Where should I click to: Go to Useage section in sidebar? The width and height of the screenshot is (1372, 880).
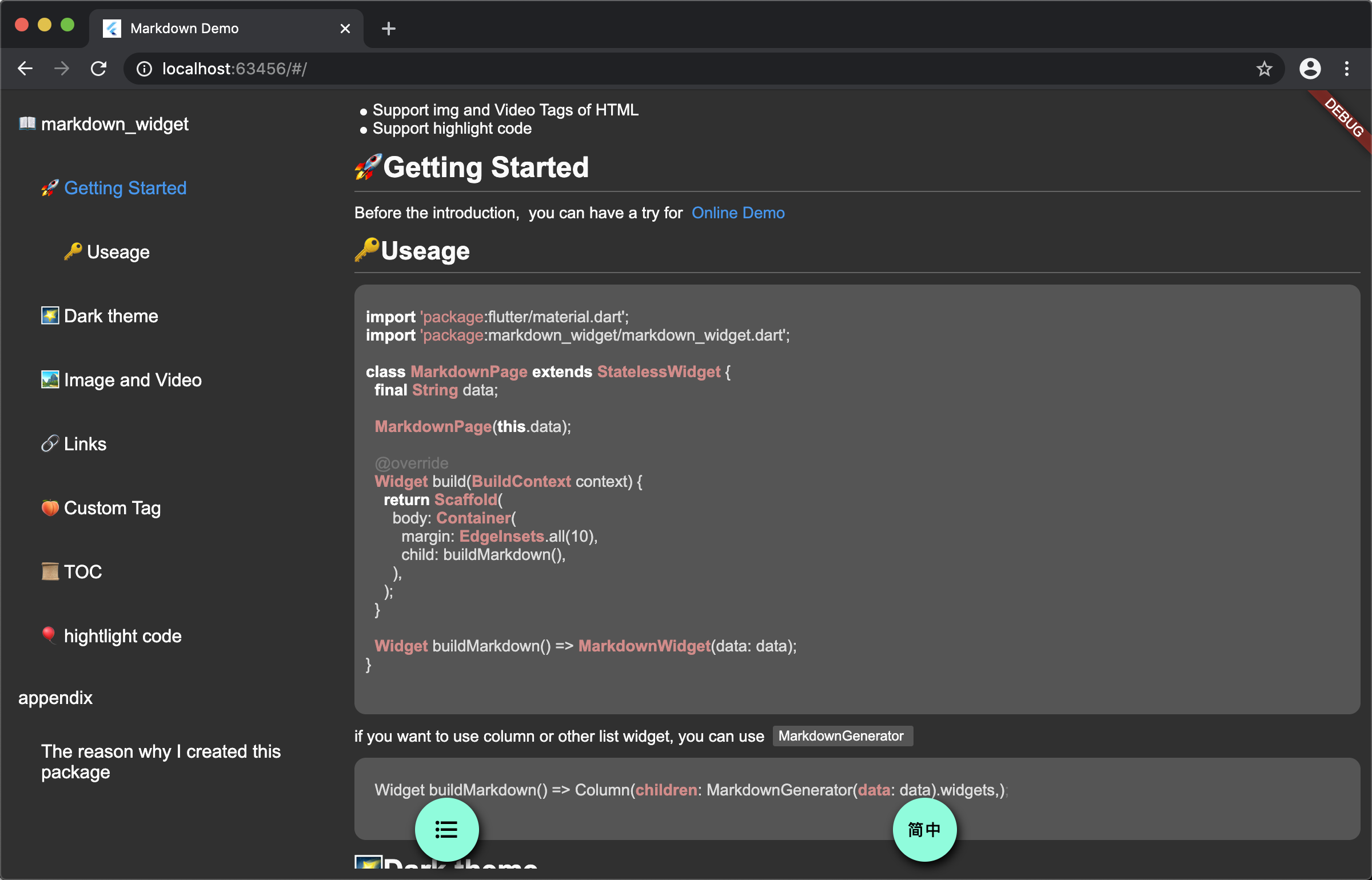tap(118, 252)
